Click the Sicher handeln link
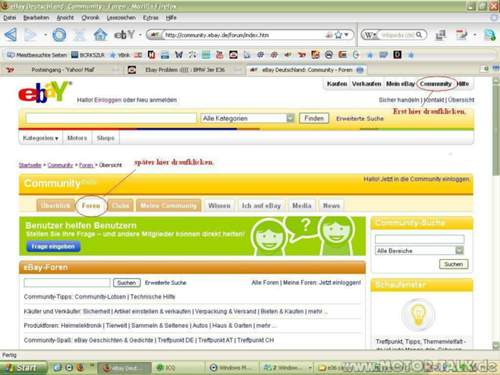Screen dimensions: 500x375 399,100
